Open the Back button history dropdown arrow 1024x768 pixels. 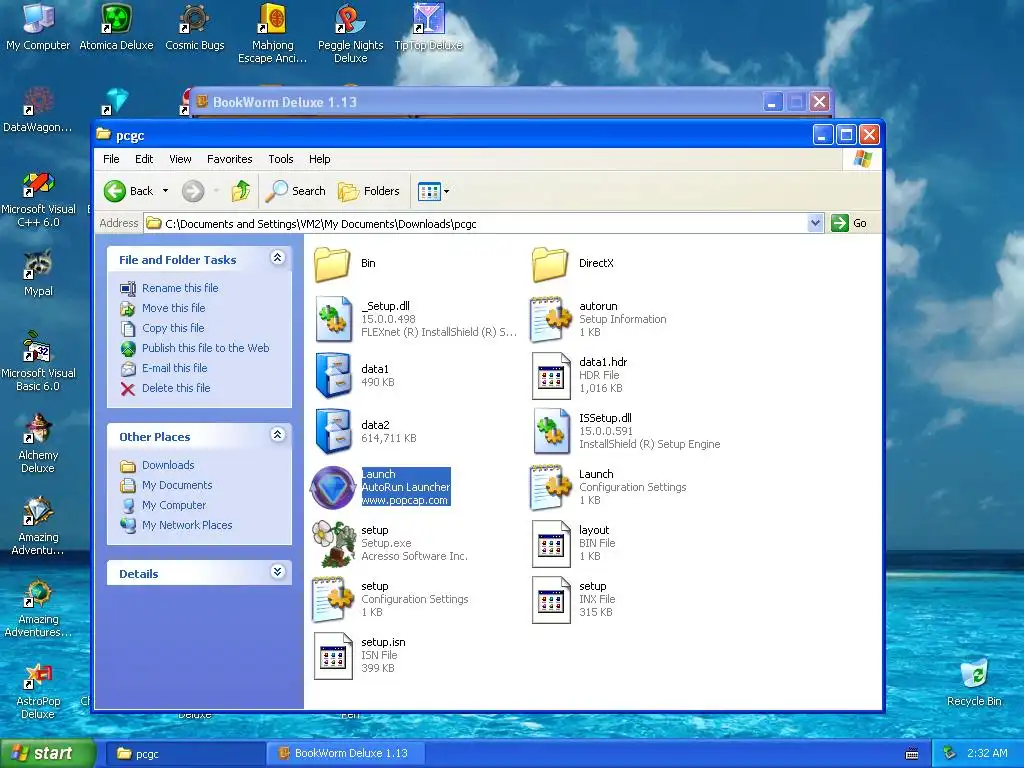coord(165,191)
